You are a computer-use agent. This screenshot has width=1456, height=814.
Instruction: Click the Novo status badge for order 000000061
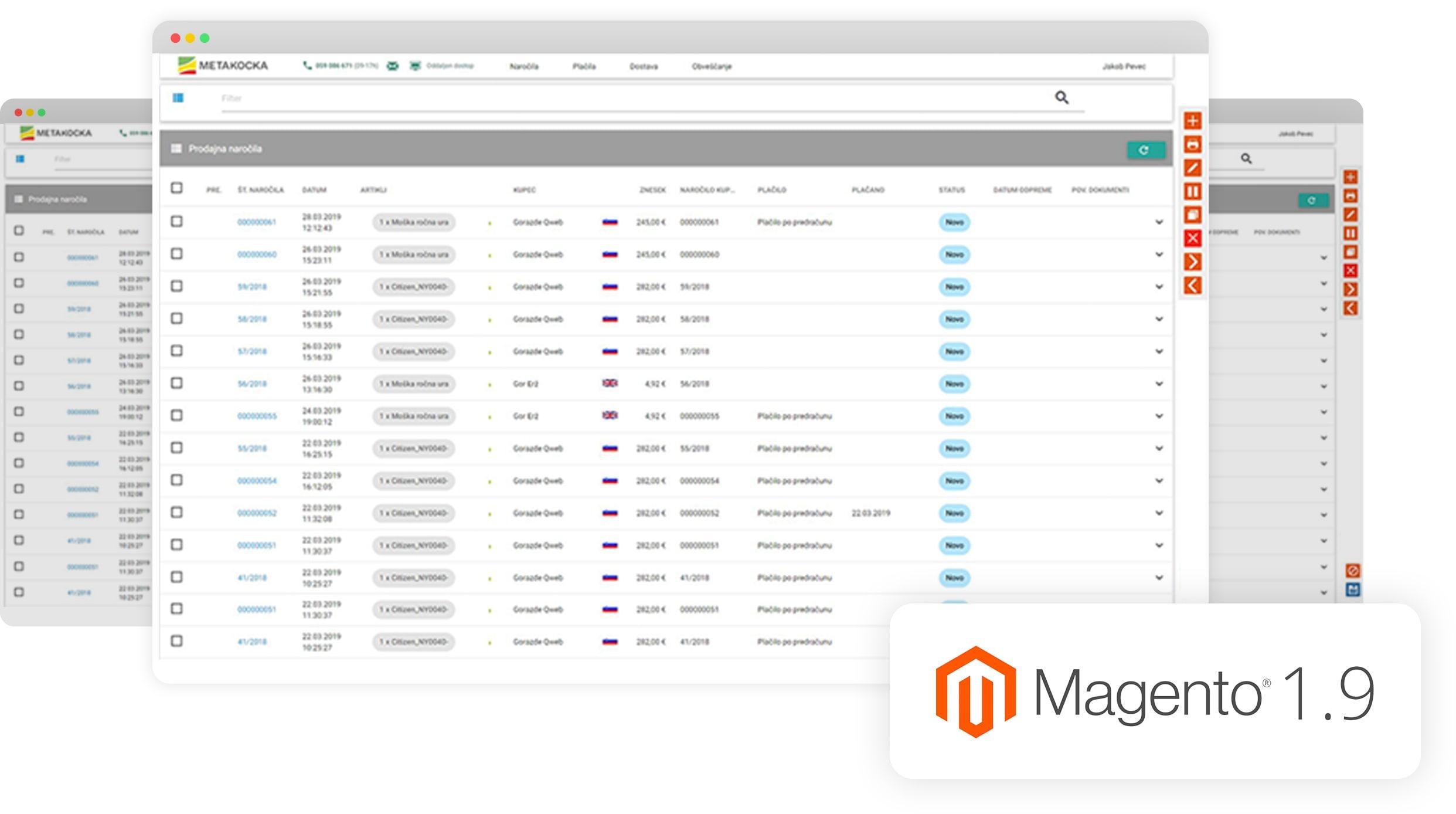coord(954,222)
